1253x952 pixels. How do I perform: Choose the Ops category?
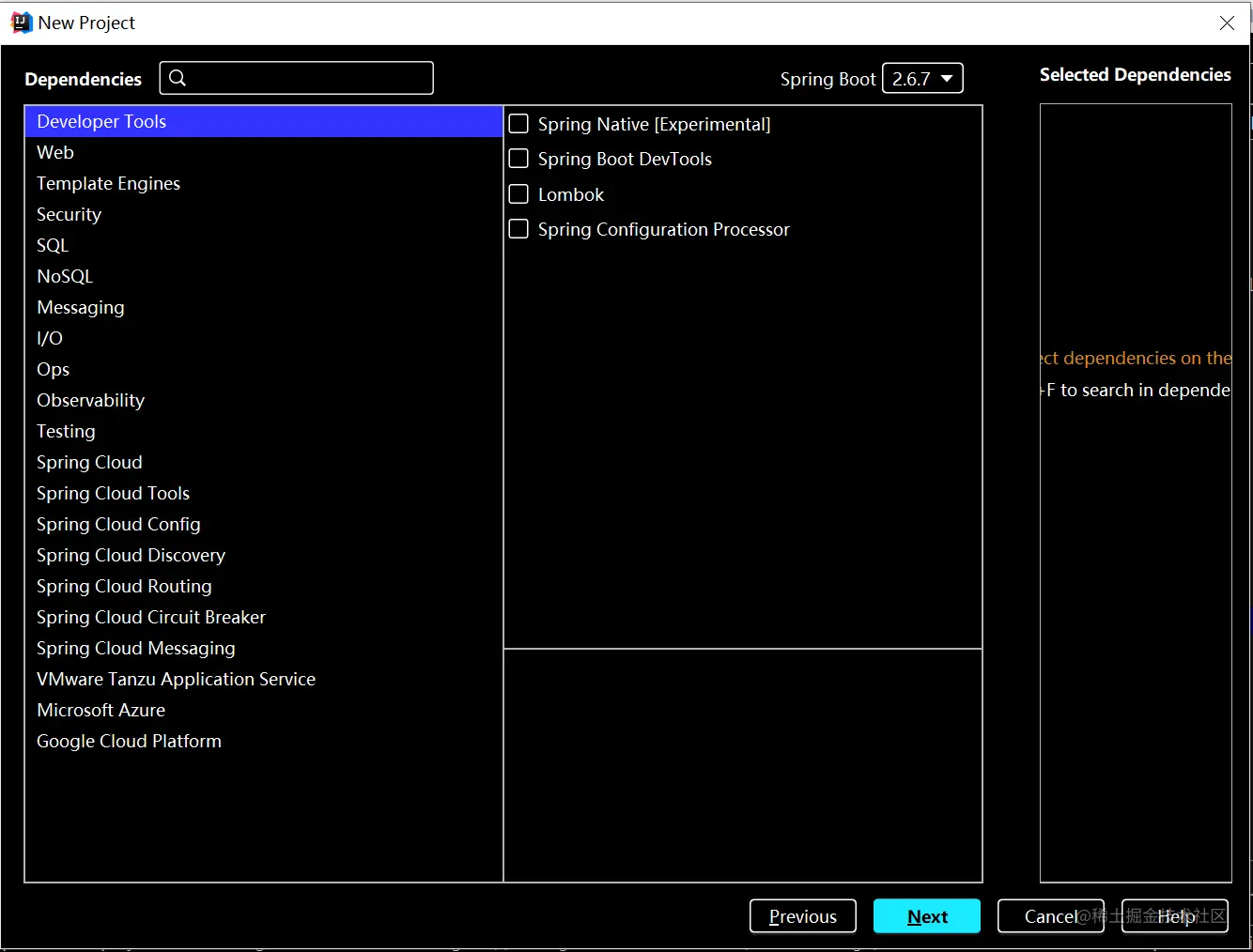coord(264,369)
